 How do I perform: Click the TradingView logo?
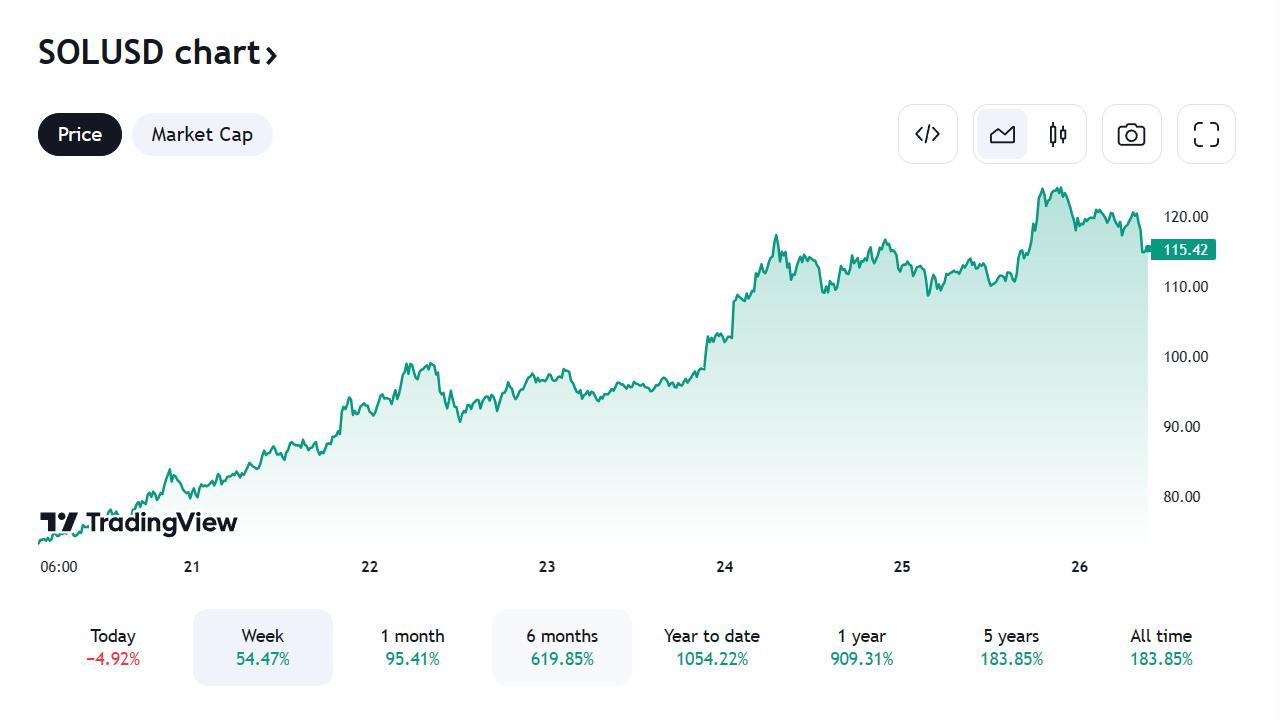139,522
